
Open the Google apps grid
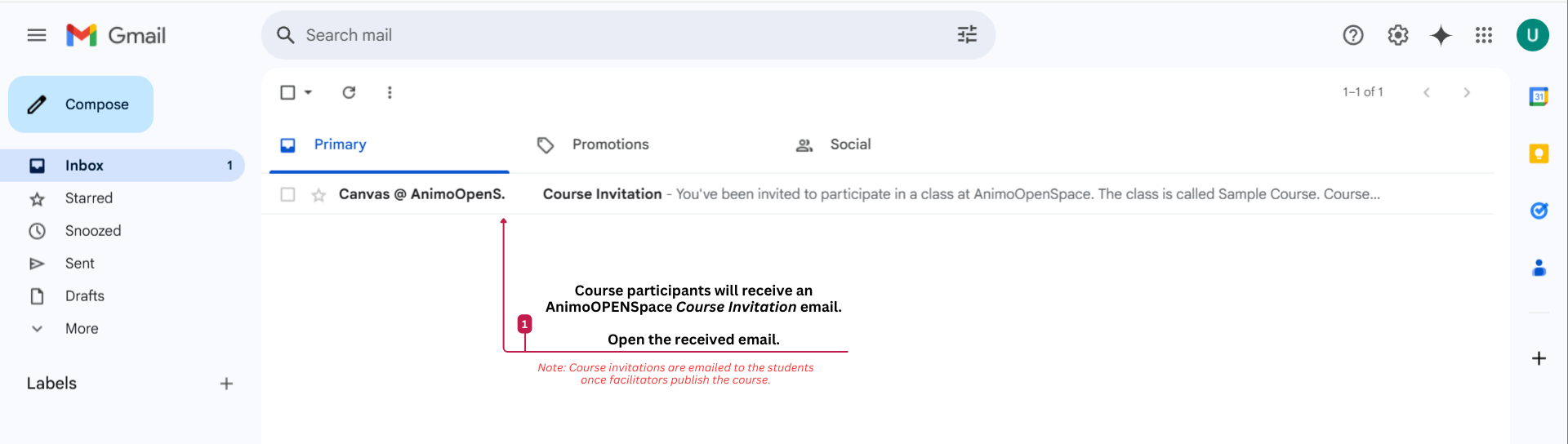tap(1484, 35)
